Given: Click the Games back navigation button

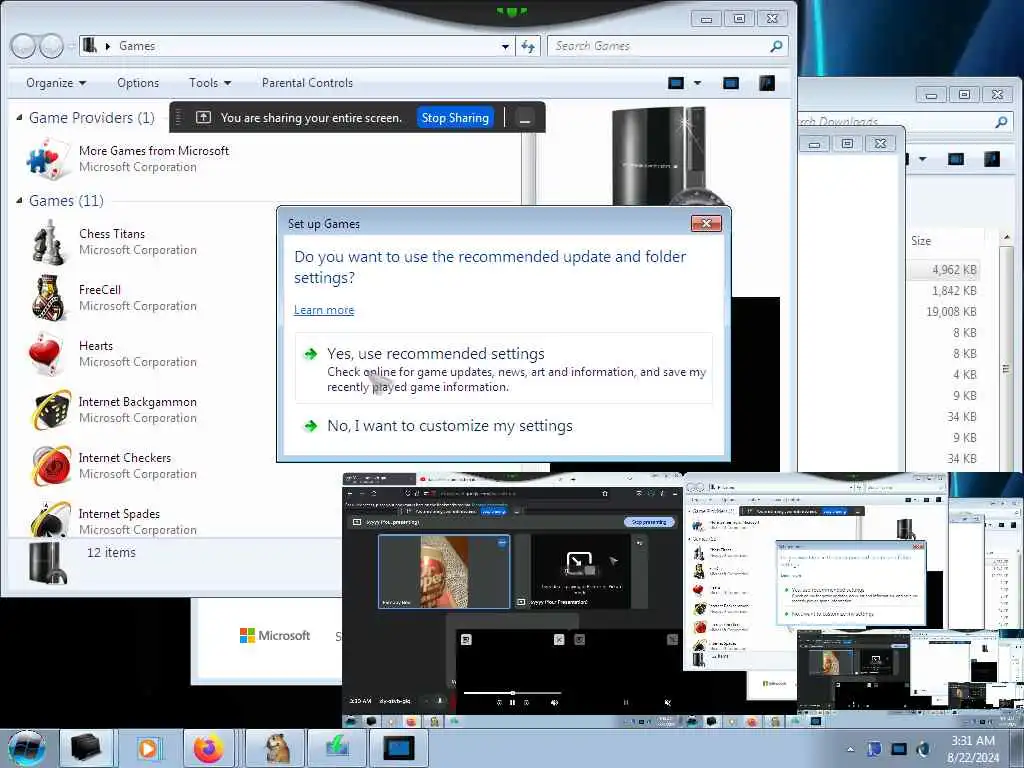Looking at the screenshot, I should click(x=24, y=46).
